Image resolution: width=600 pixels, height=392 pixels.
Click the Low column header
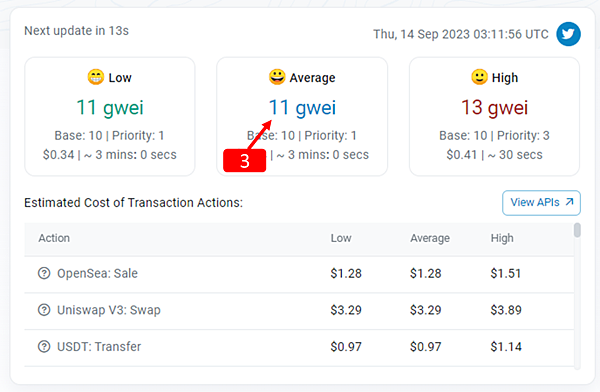[x=341, y=238]
